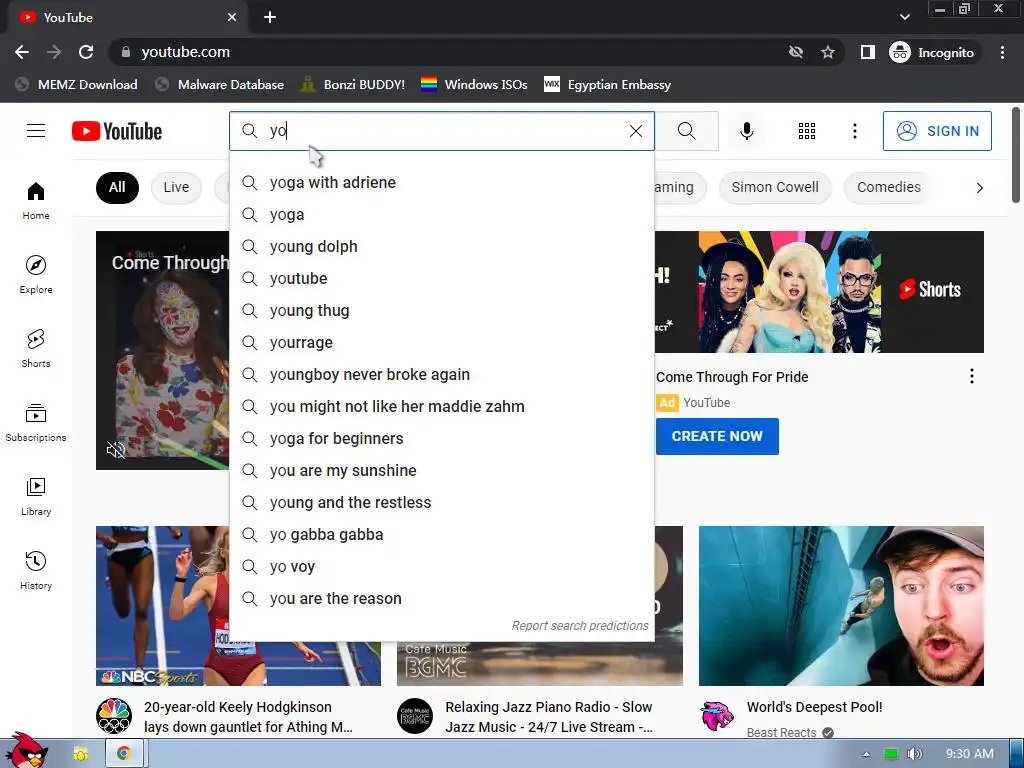
Task: Open the Shorts pride banner image
Action: pyautogui.click(x=820, y=292)
